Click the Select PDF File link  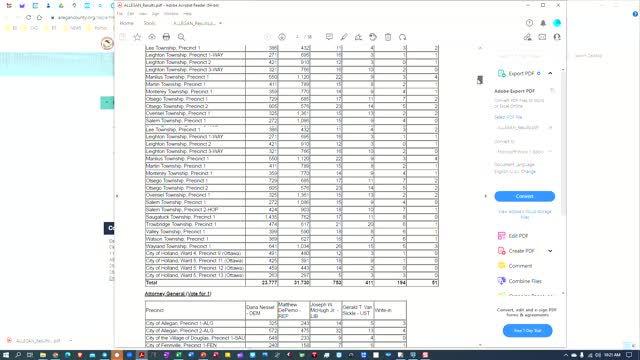tap(508, 117)
